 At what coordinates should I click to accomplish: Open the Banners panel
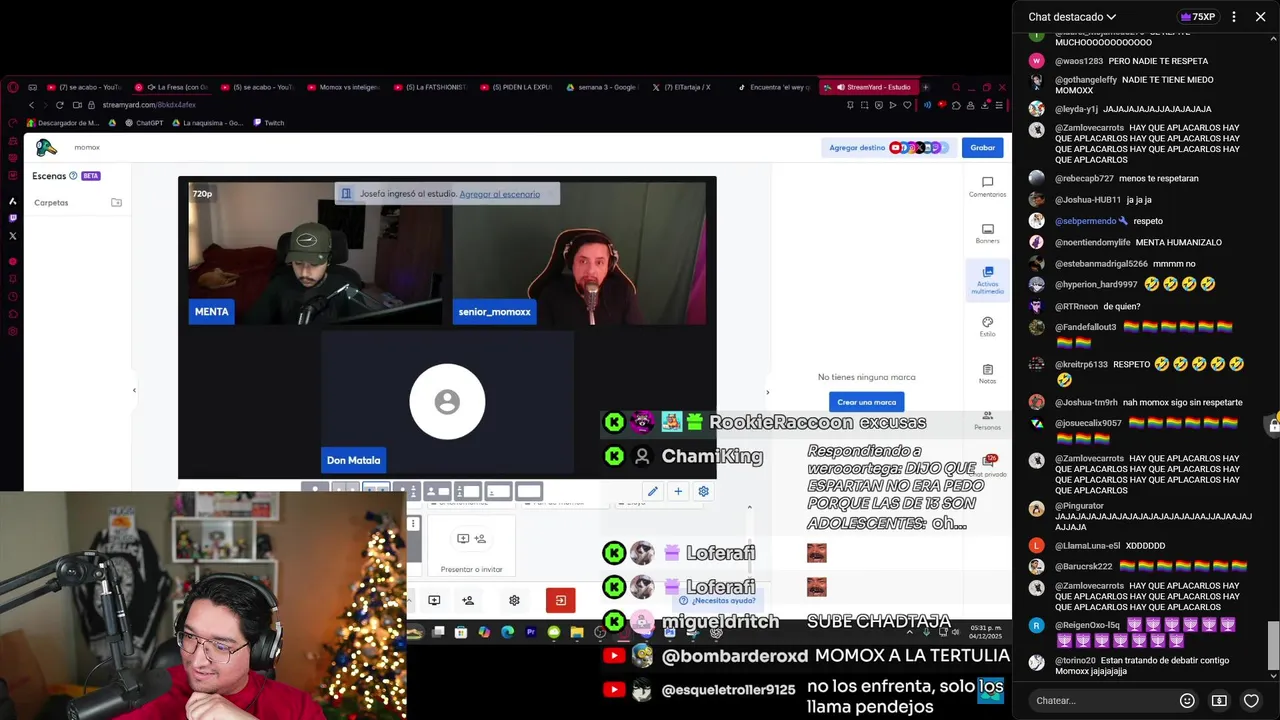(x=987, y=234)
